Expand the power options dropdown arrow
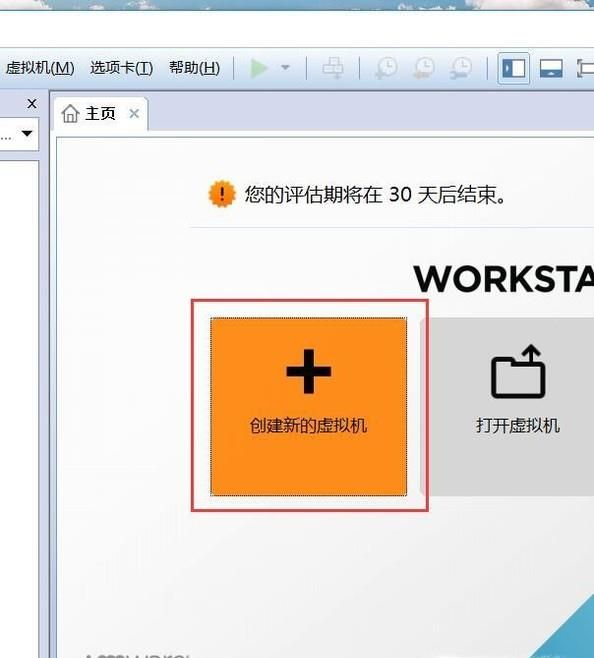Screen dimensions: 594x658 pos(285,68)
